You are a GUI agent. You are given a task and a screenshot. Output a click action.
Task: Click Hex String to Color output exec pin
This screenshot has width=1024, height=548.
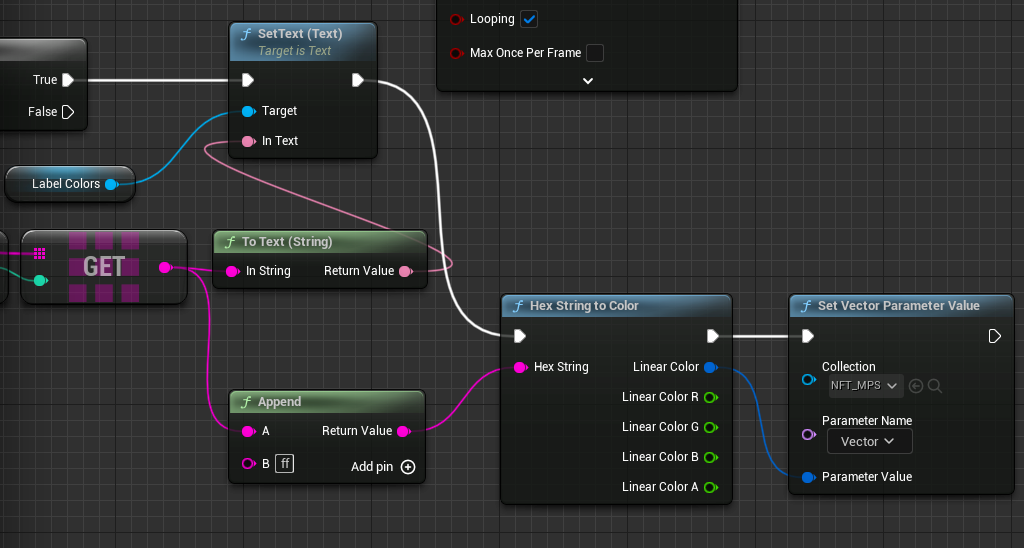[x=713, y=336]
